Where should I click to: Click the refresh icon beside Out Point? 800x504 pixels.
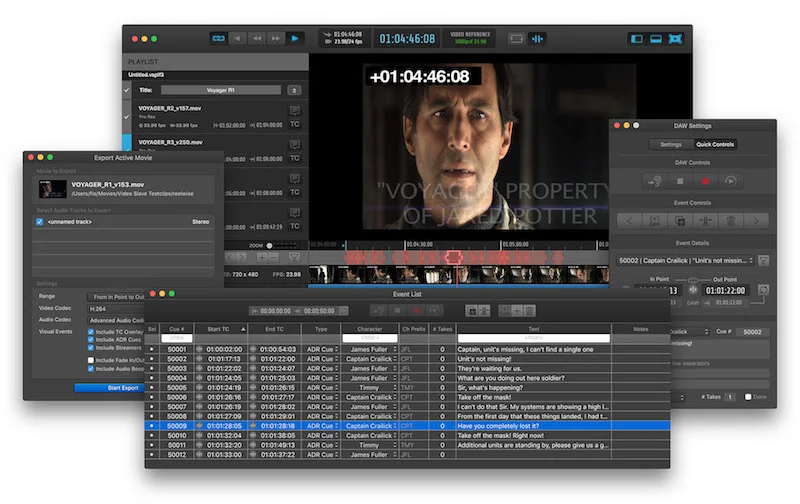(x=763, y=290)
